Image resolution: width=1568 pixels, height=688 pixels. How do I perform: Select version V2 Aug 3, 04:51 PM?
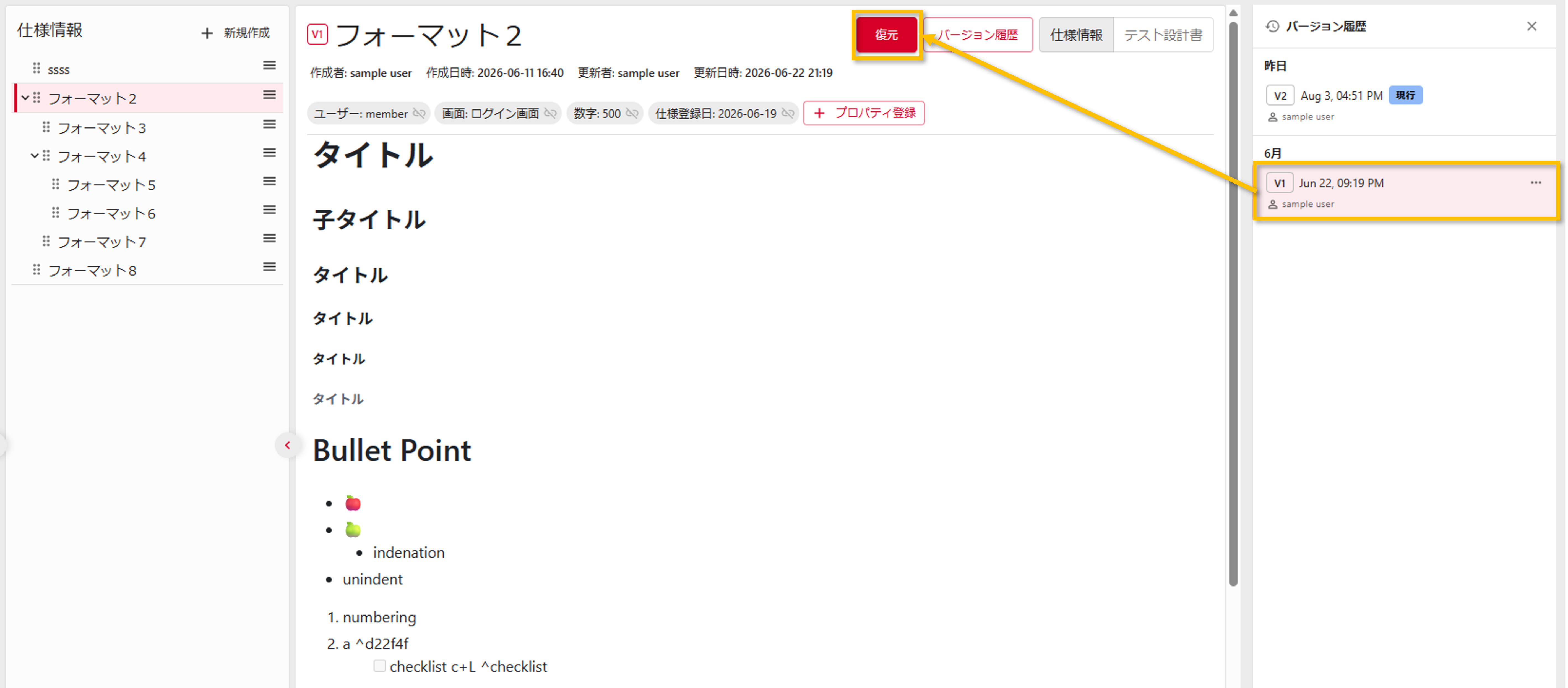tap(1404, 104)
